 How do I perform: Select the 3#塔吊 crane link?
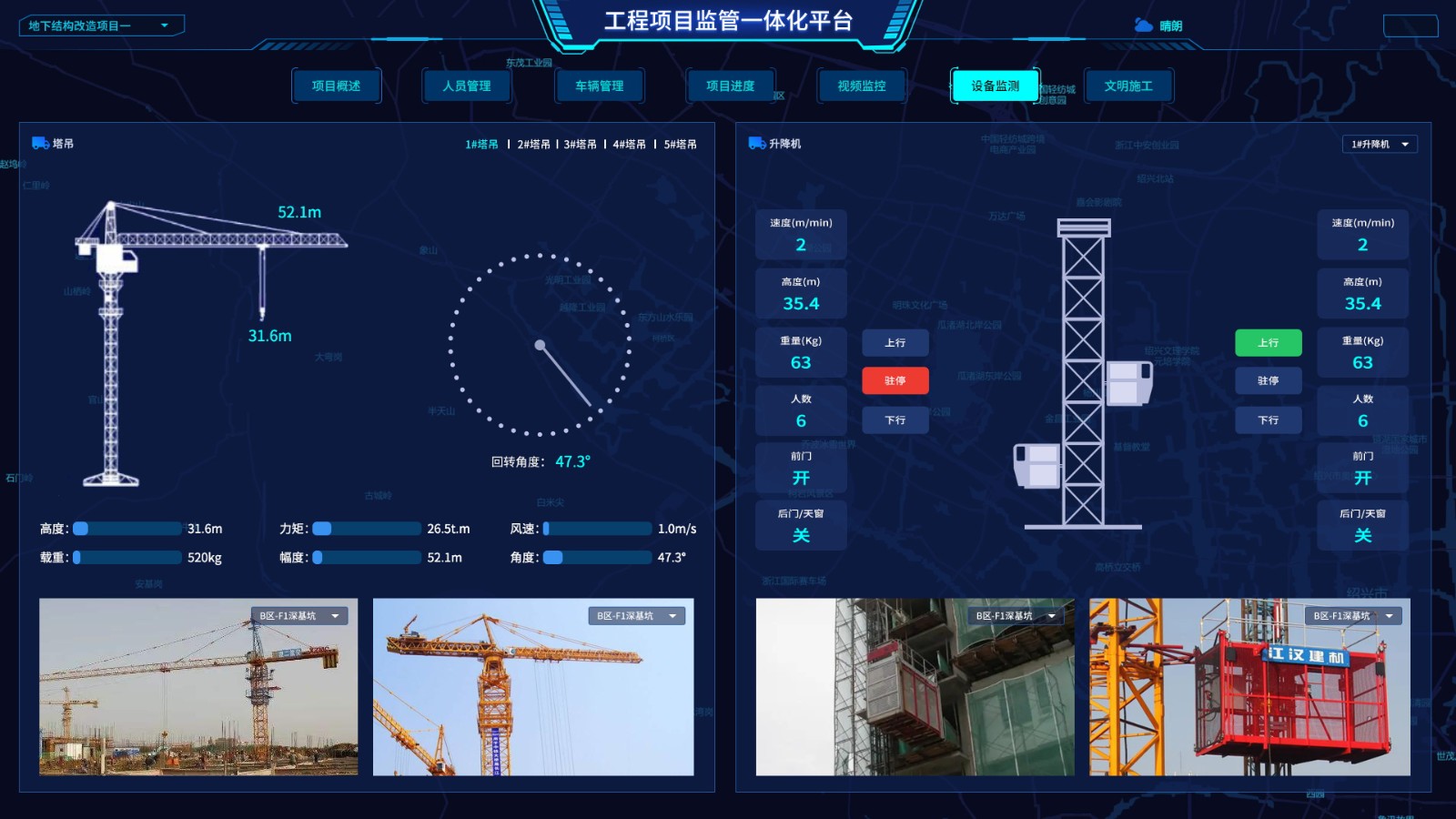coord(581,144)
